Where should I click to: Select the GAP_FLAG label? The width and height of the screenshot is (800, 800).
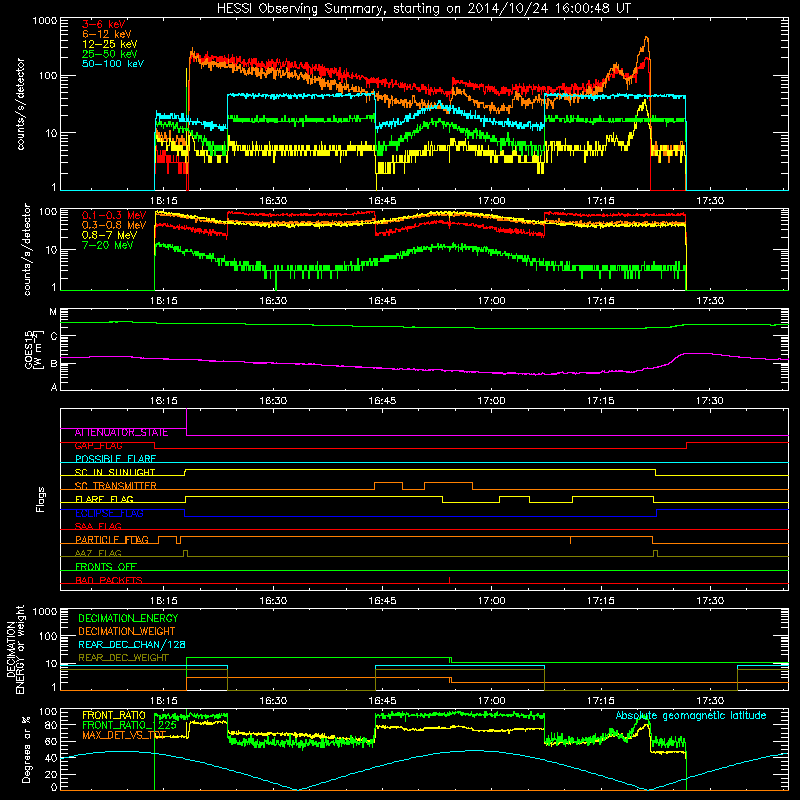(98, 446)
